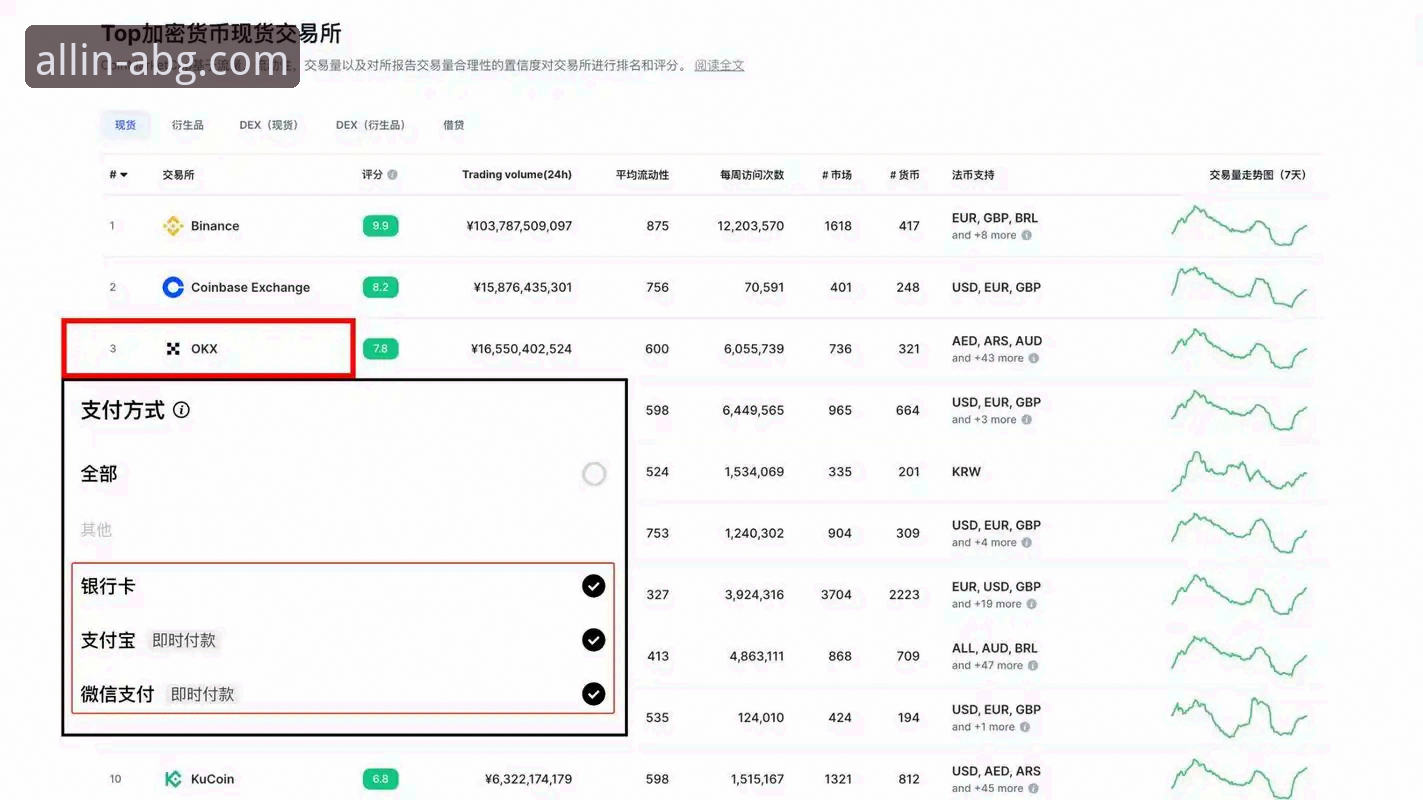Click the 其他 section label
Viewport: 1423px width, 800px height.
pyautogui.click(x=96, y=530)
